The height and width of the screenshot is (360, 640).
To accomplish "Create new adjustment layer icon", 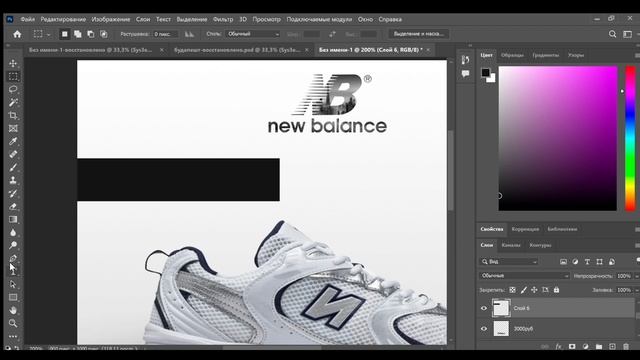I will tap(585, 347).
